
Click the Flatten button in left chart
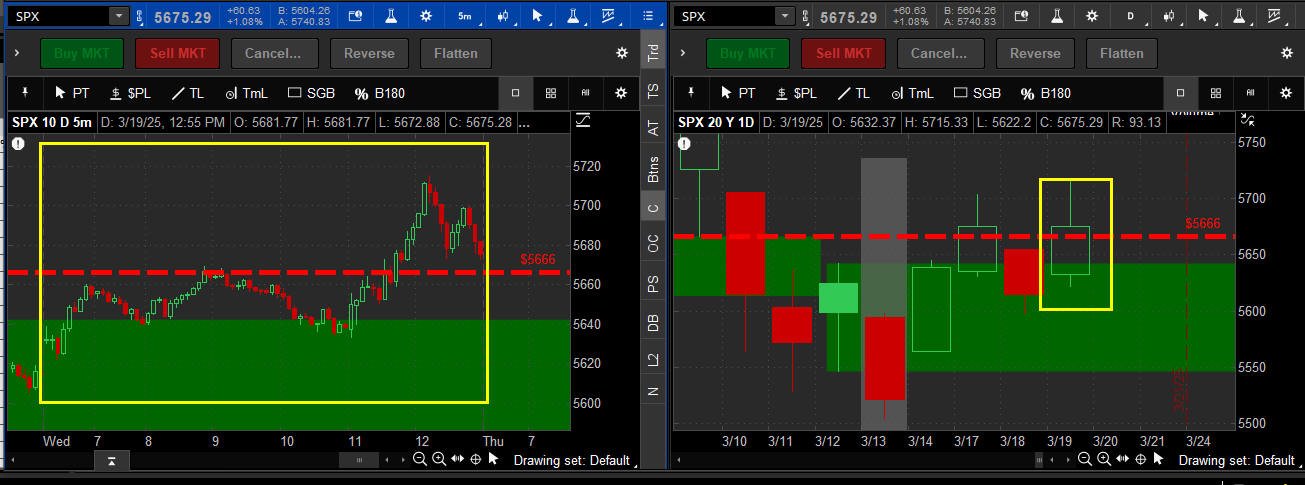pos(455,53)
